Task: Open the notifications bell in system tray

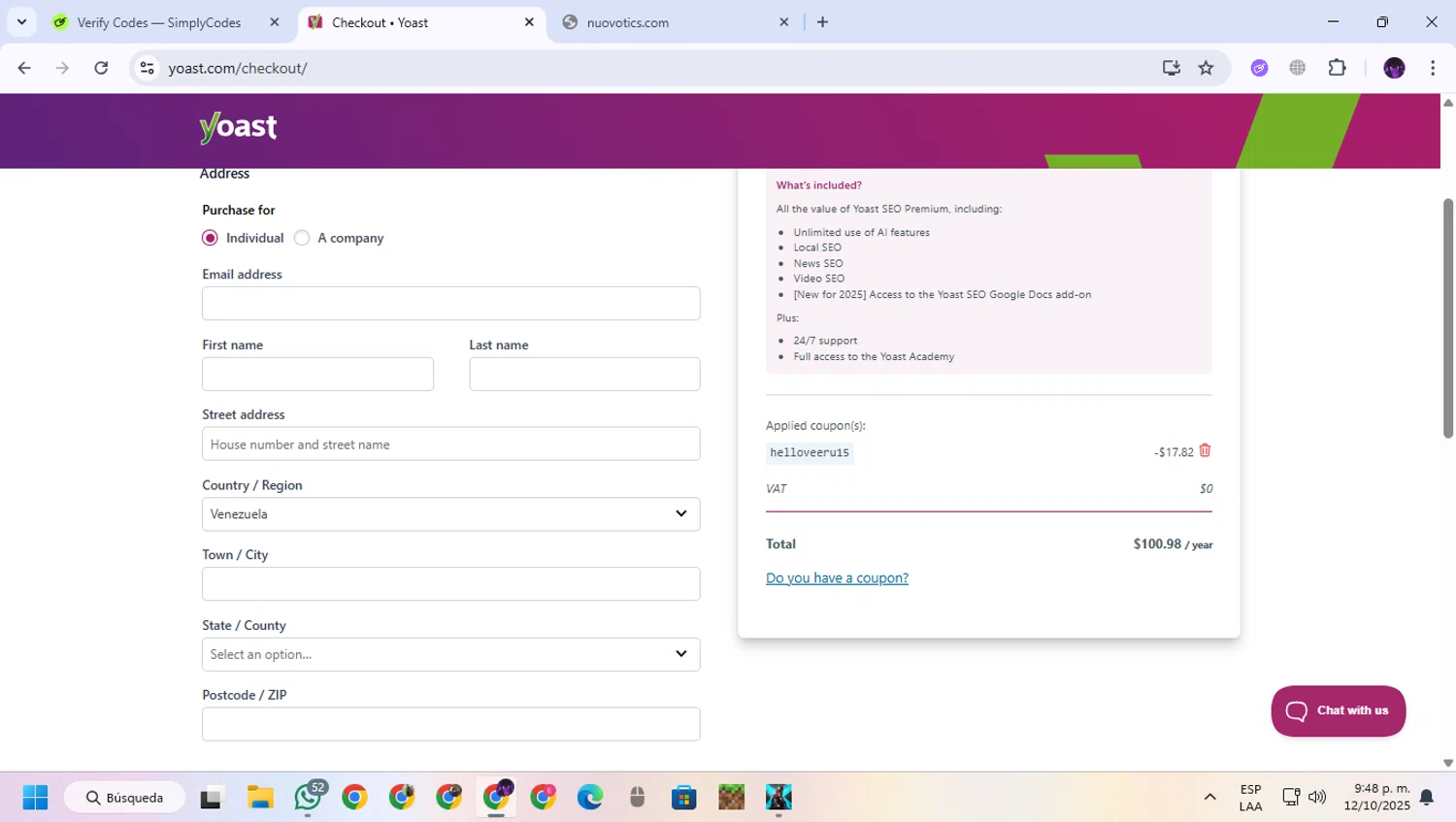Action: point(1426,797)
